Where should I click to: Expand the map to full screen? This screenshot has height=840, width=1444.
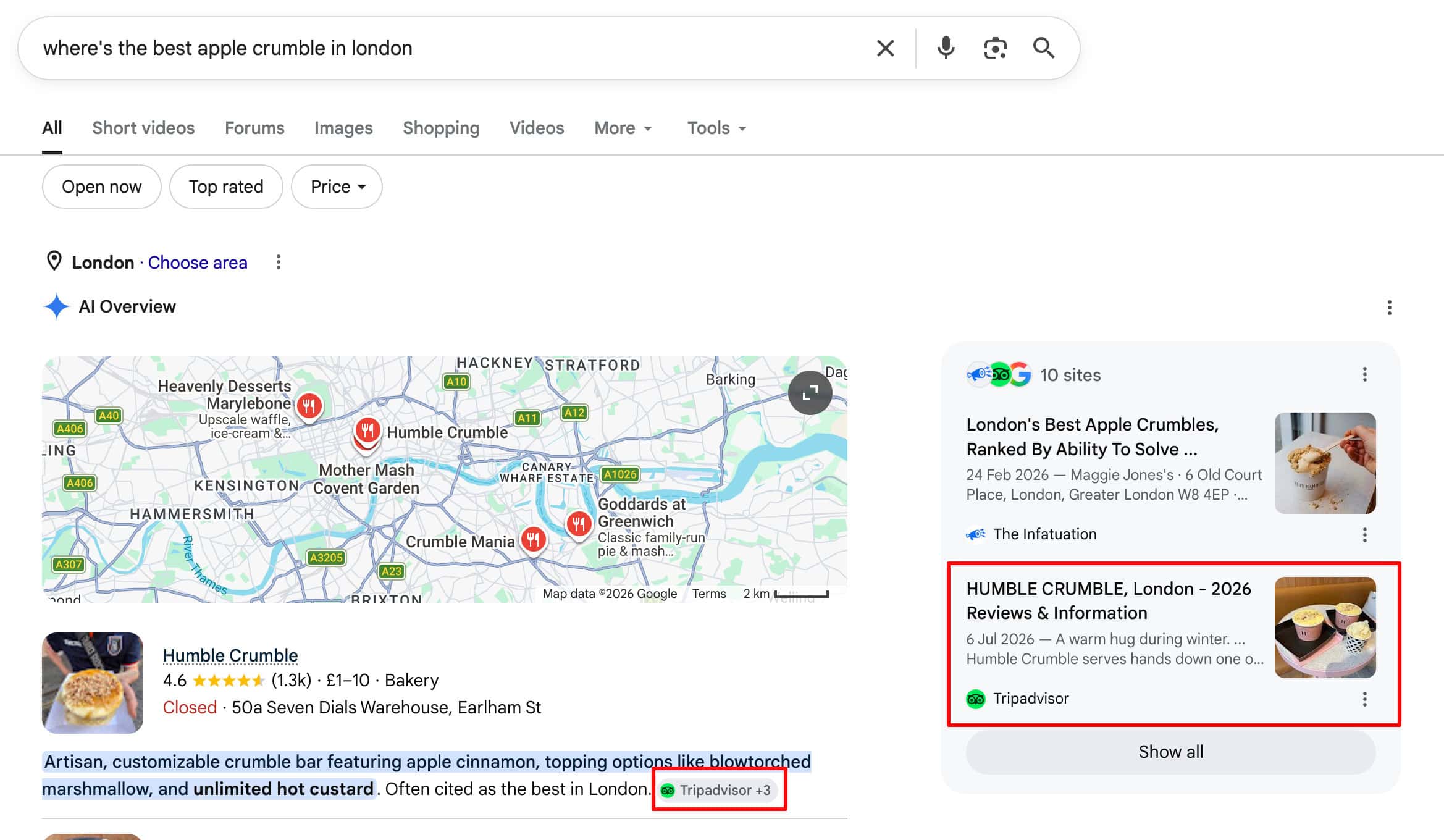(810, 393)
